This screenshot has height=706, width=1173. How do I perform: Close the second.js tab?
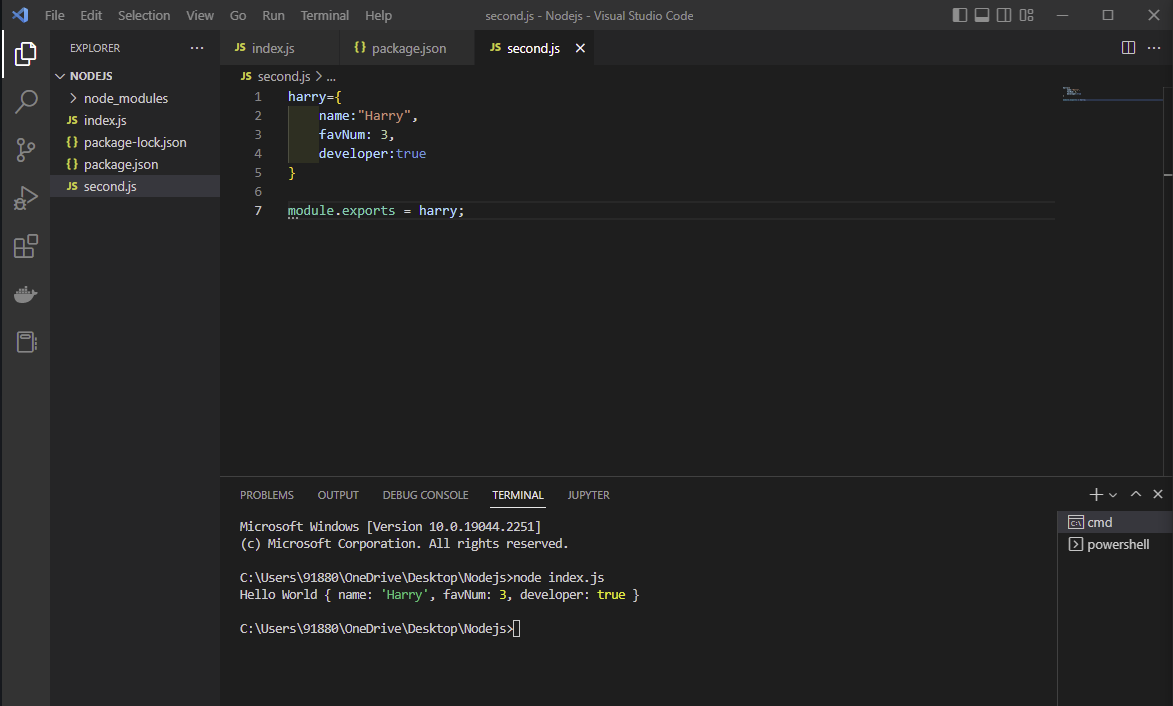(580, 48)
